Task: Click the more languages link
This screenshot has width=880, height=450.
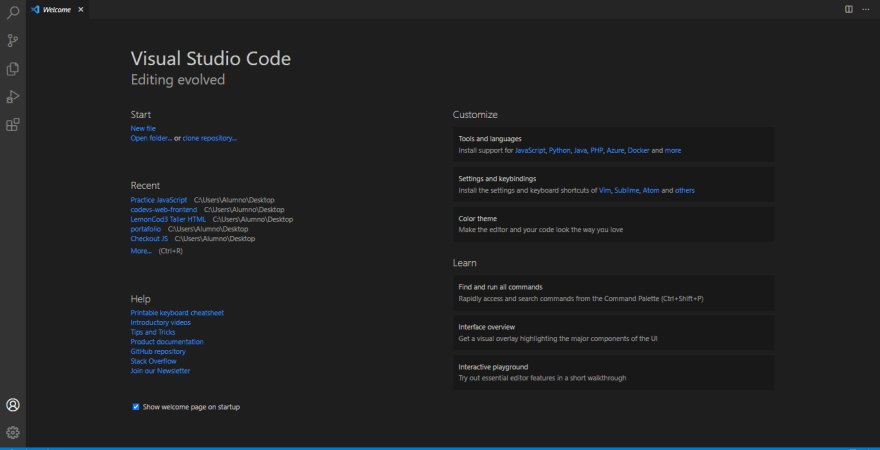Action: point(673,151)
